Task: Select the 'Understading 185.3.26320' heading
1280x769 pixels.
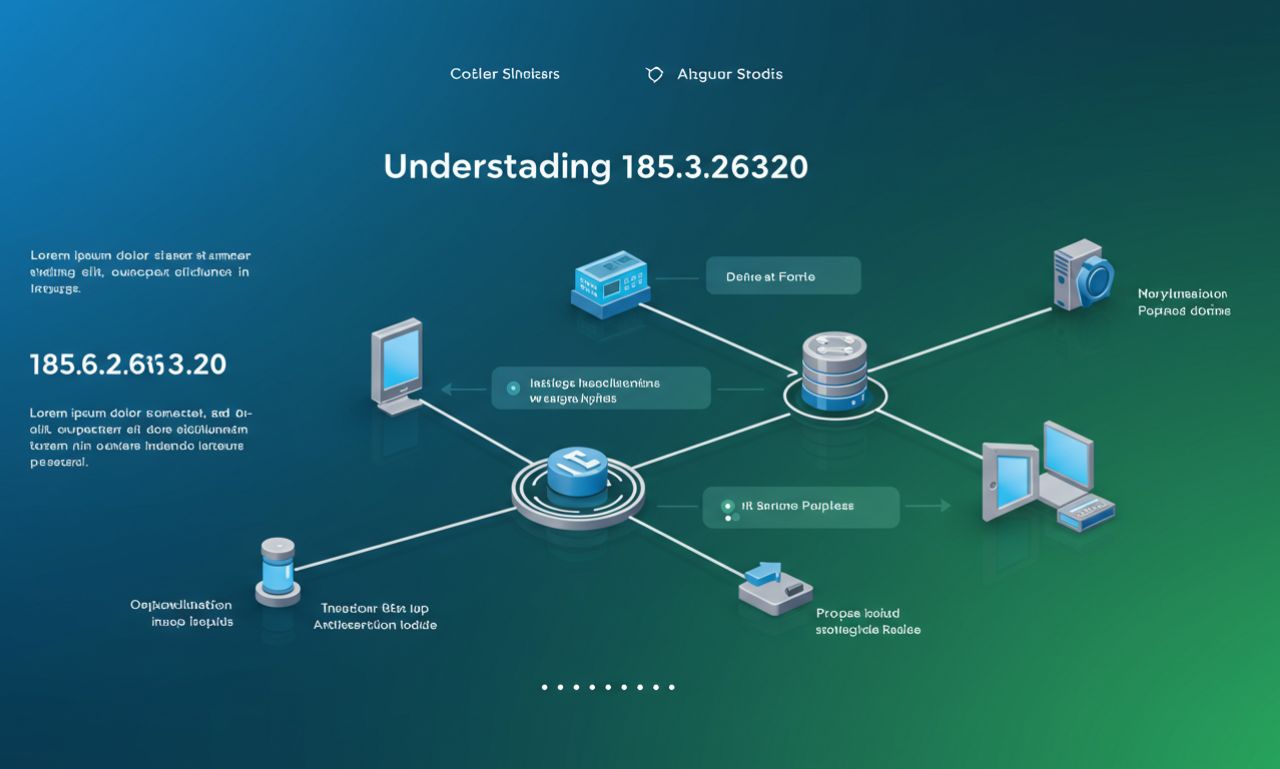Action: [596, 166]
